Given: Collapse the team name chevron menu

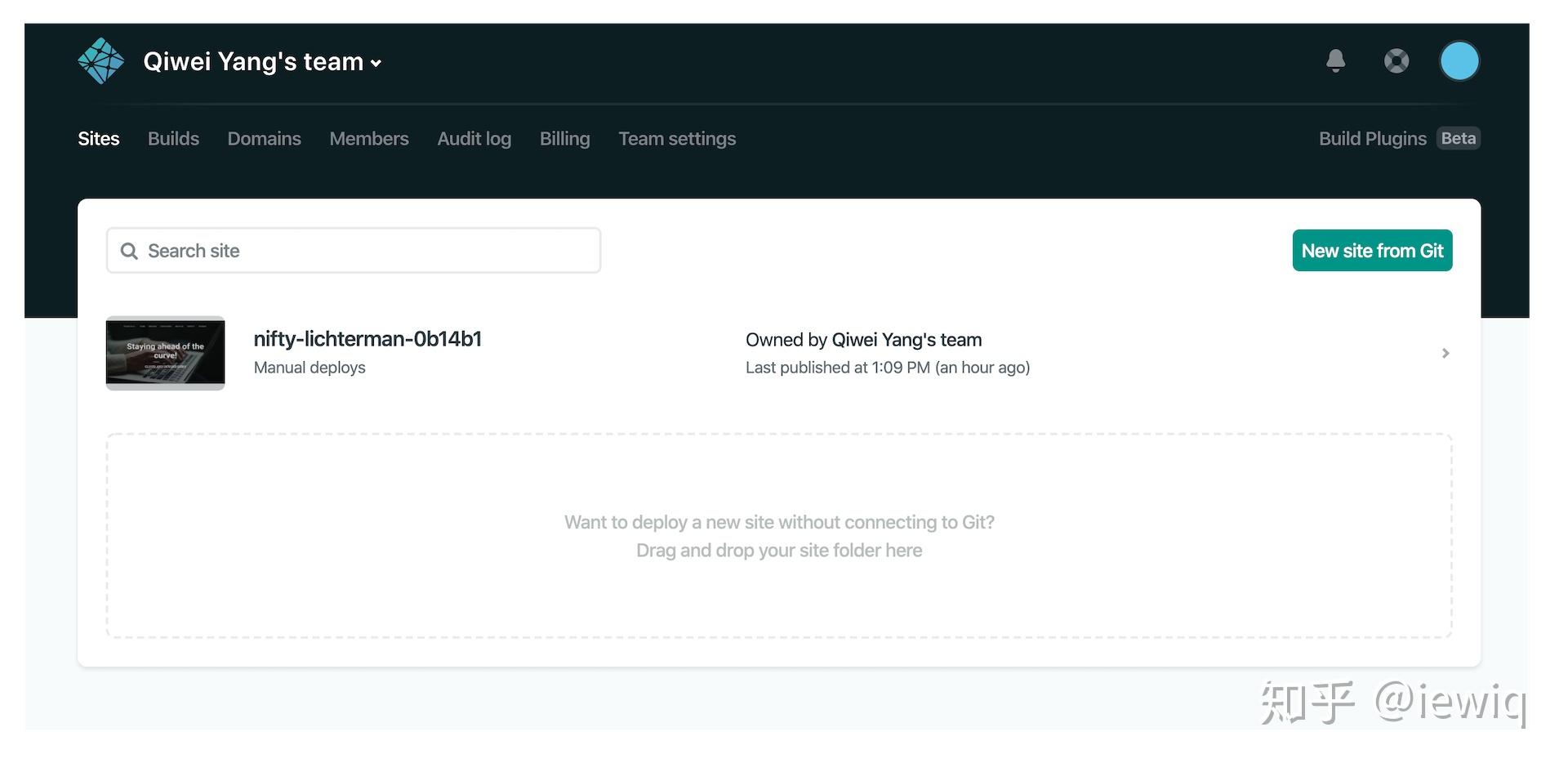Looking at the screenshot, I should click(376, 62).
